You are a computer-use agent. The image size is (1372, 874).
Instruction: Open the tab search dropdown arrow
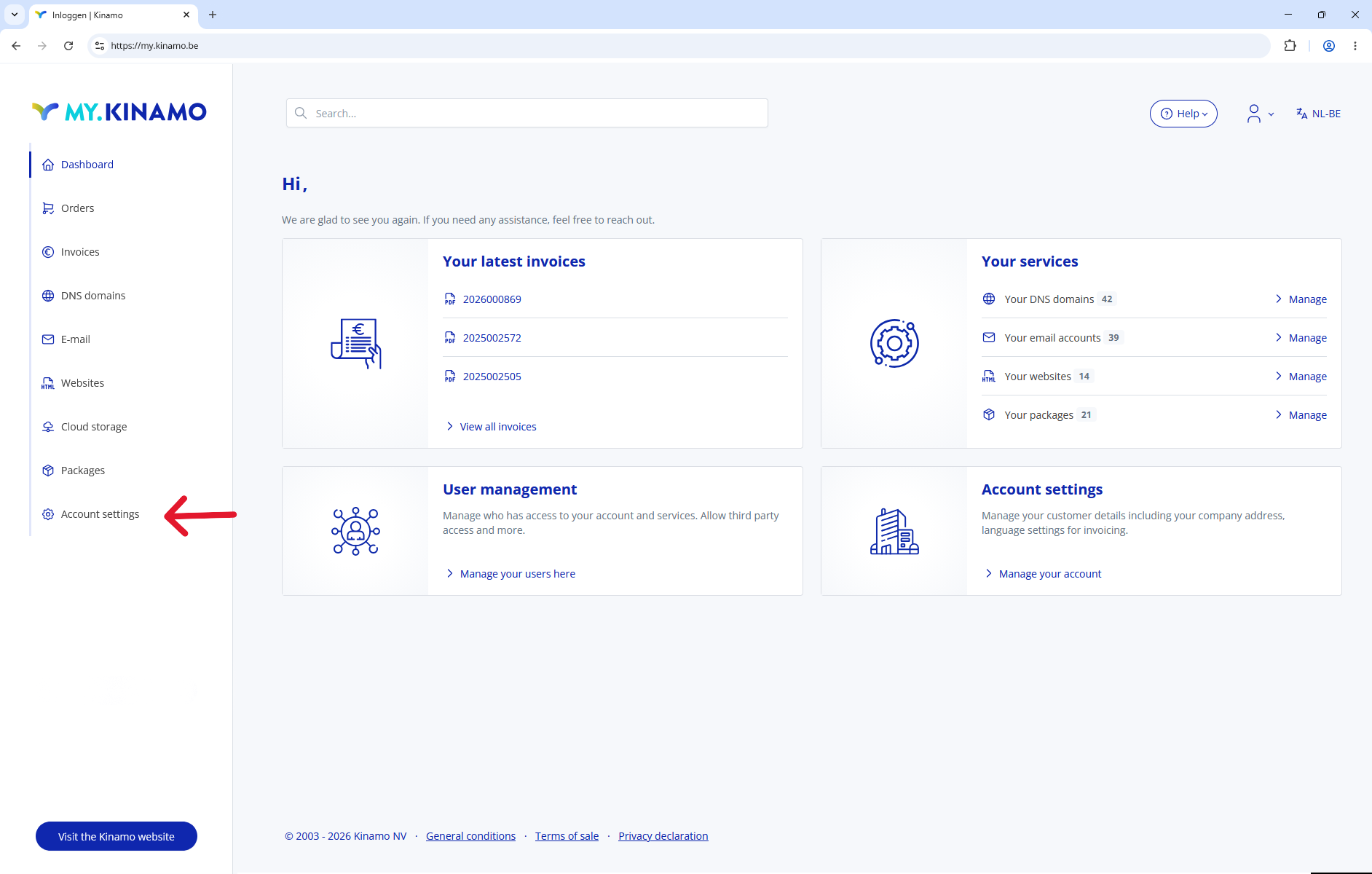15,15
